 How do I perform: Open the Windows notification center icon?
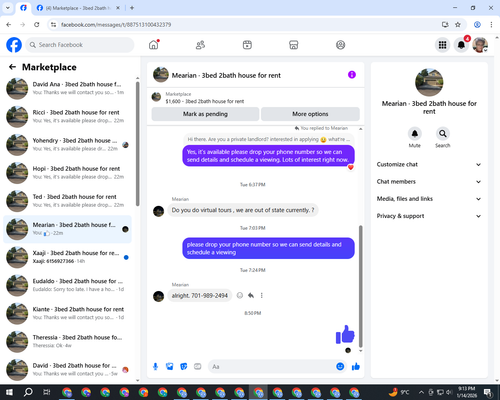click(488, 392)
